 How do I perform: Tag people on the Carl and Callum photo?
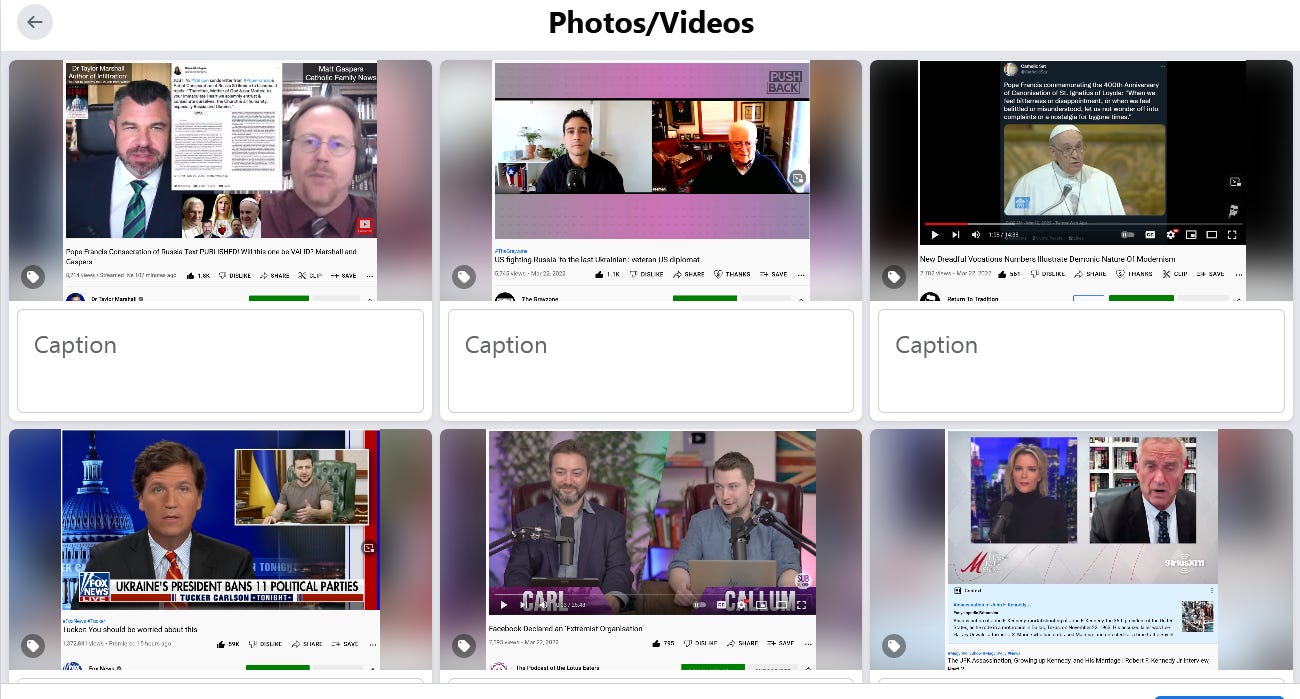(x=464, y=646)
